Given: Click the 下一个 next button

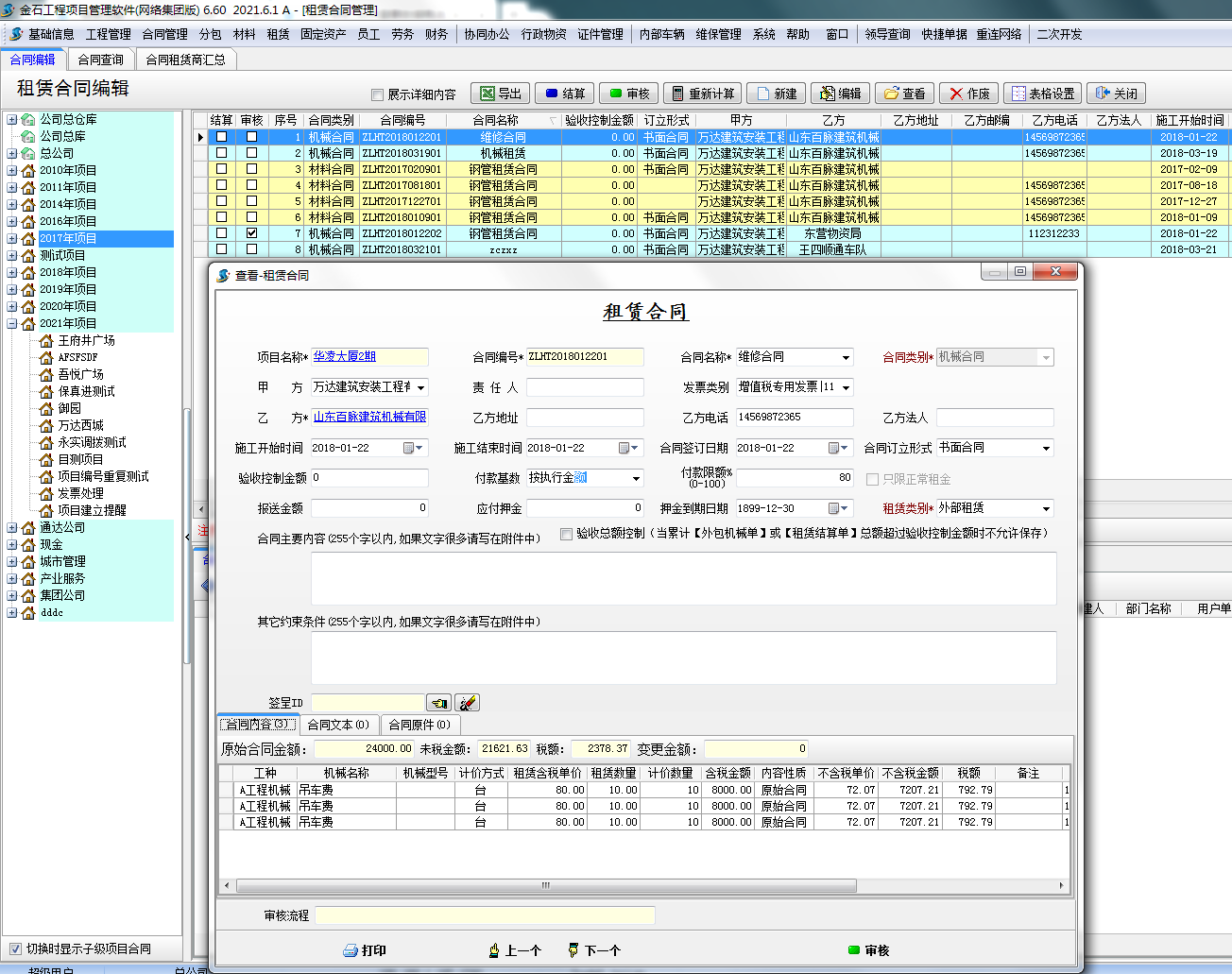Looking at the screenshot, I should click(593, 950).
